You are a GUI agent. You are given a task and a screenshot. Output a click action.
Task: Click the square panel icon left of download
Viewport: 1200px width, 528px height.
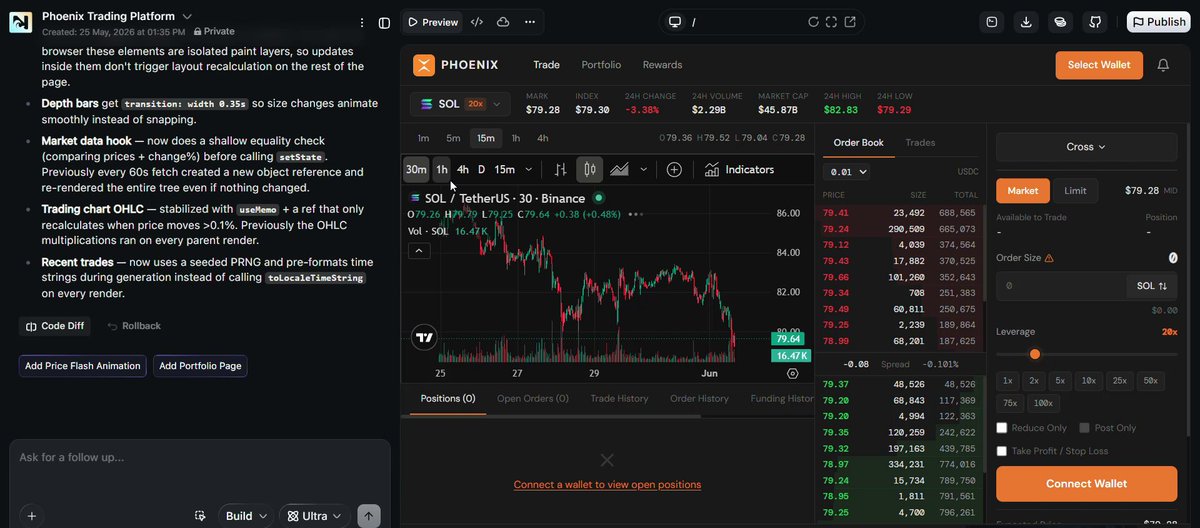click(x=992, y=22)
